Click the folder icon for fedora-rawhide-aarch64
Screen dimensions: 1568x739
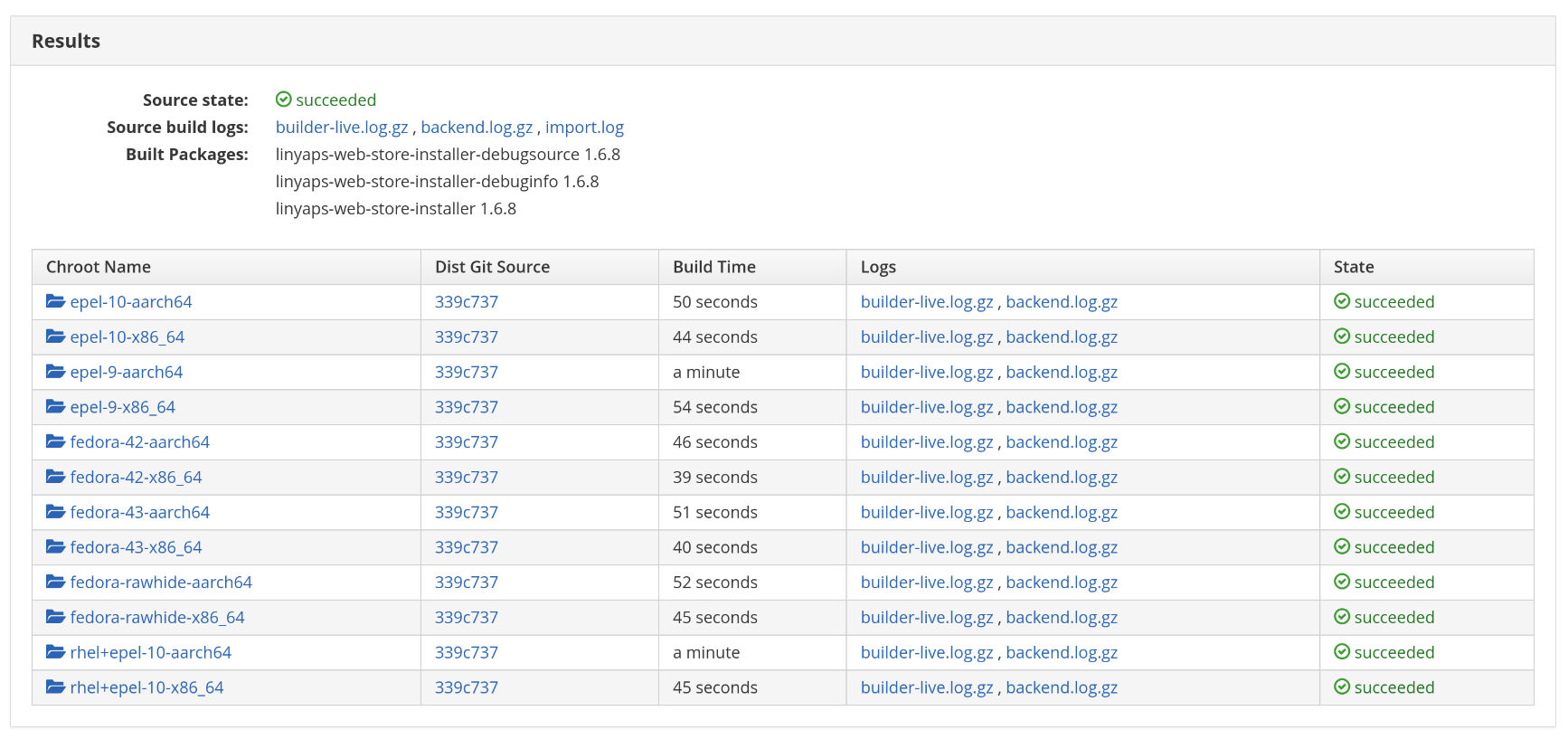(55, 582)
